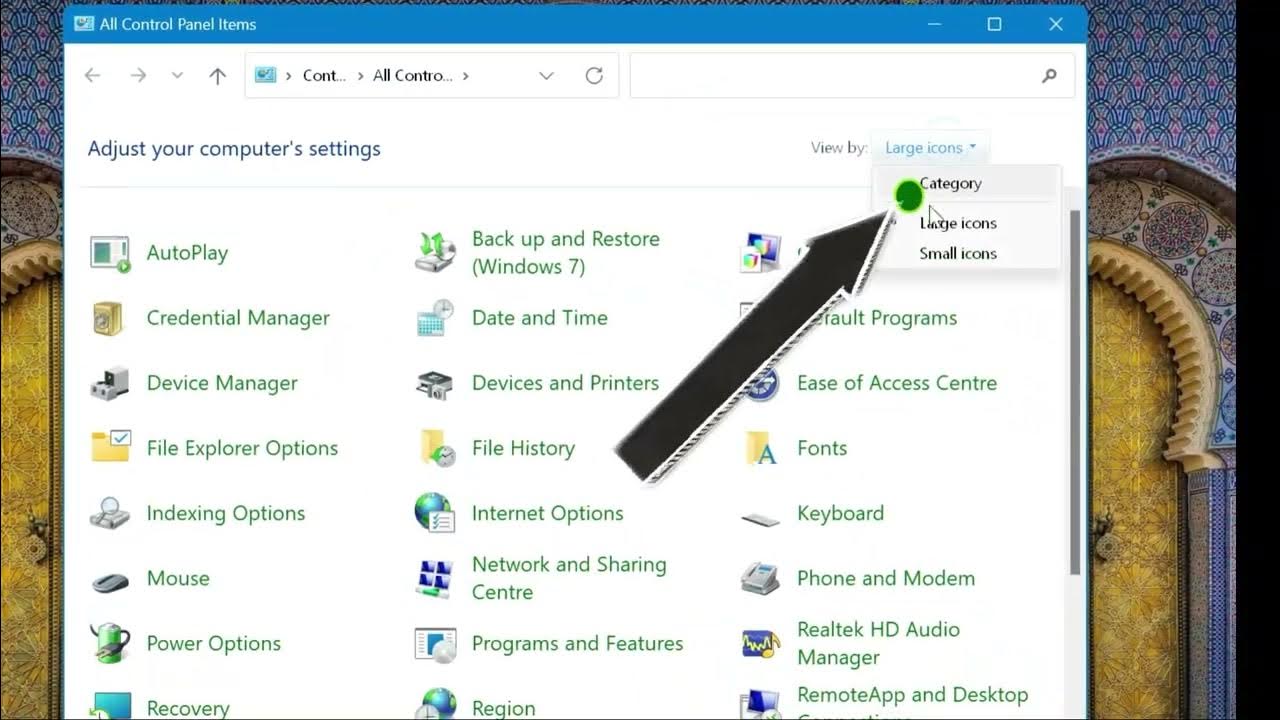The image size is (1280, 720).
Task: Open the recent locations dropdown arrow
Action: (x=177, y=75)
